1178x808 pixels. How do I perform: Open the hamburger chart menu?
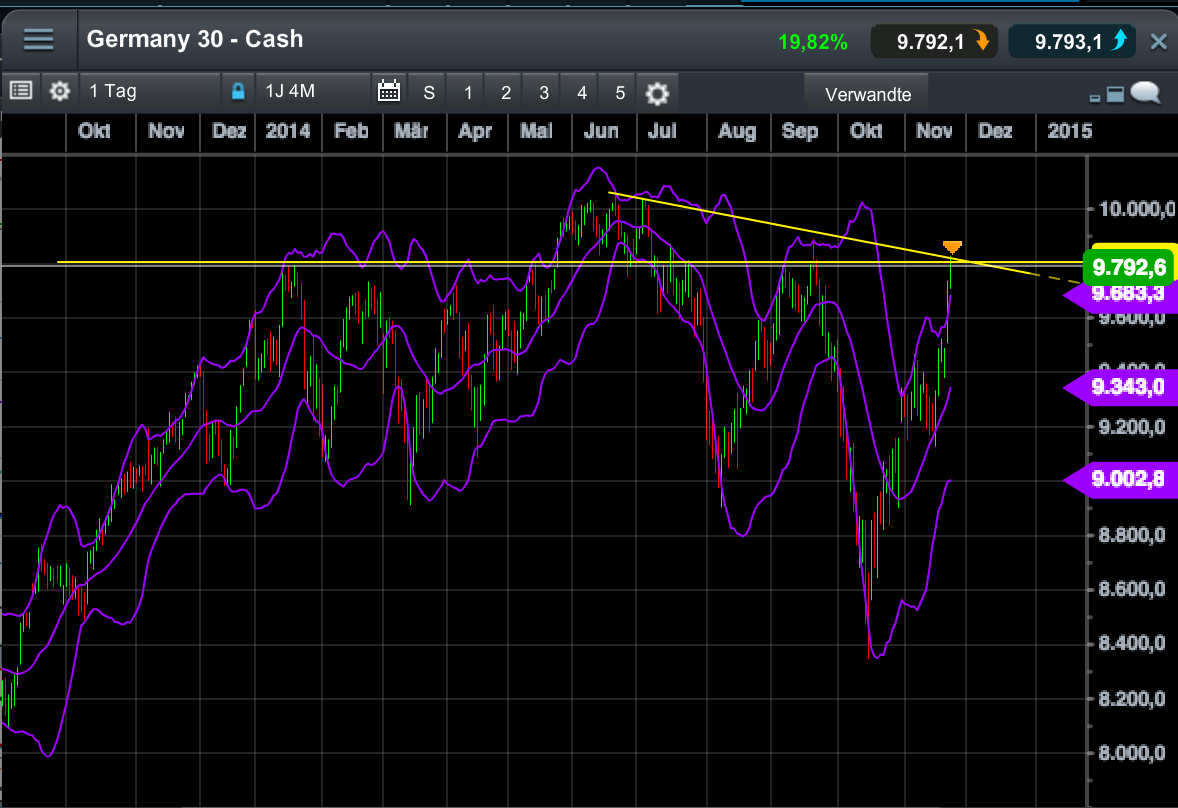38,39
